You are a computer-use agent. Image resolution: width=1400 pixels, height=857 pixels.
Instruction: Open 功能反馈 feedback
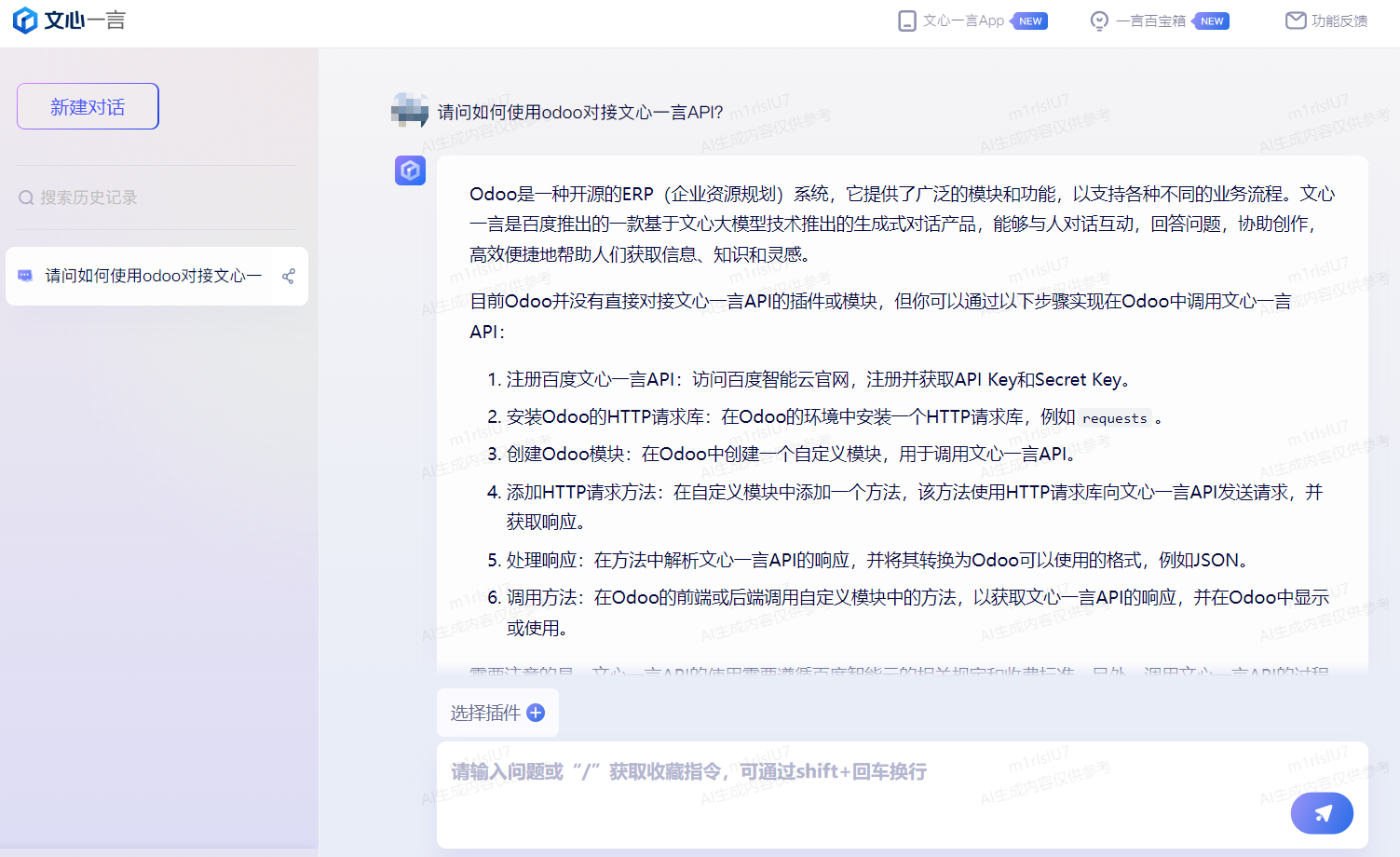[1339, 20]
